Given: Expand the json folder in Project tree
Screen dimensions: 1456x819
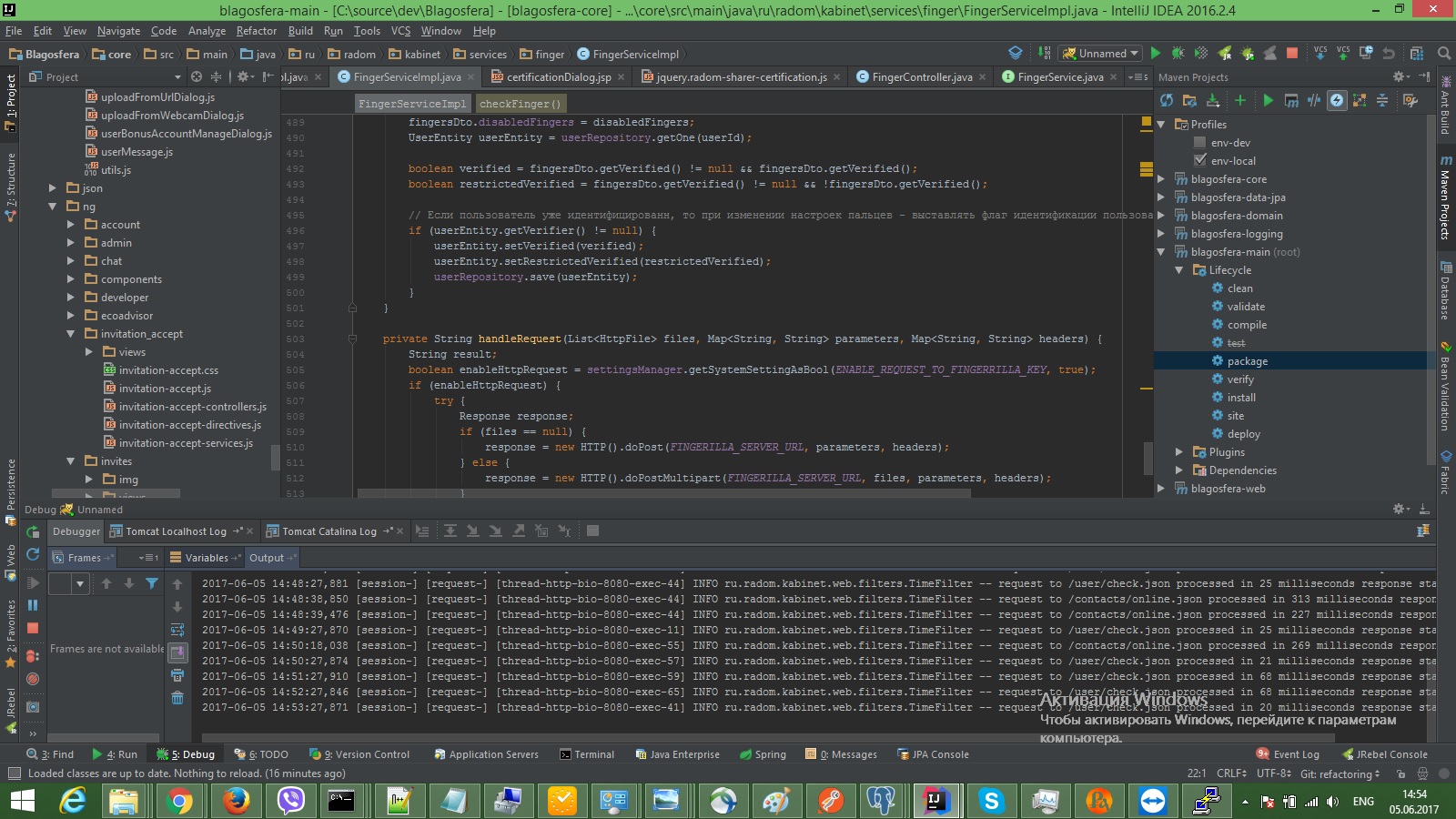Looking at the screenshot, I should [53, 188].
